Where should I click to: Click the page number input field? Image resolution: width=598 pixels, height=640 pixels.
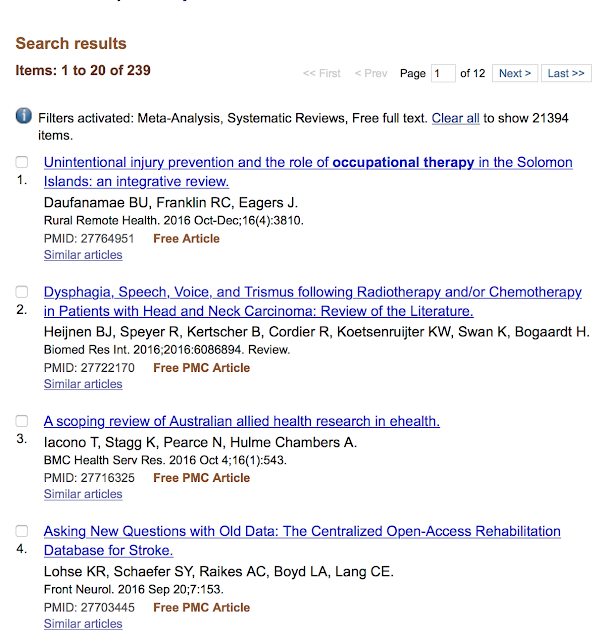coord(443,73)
